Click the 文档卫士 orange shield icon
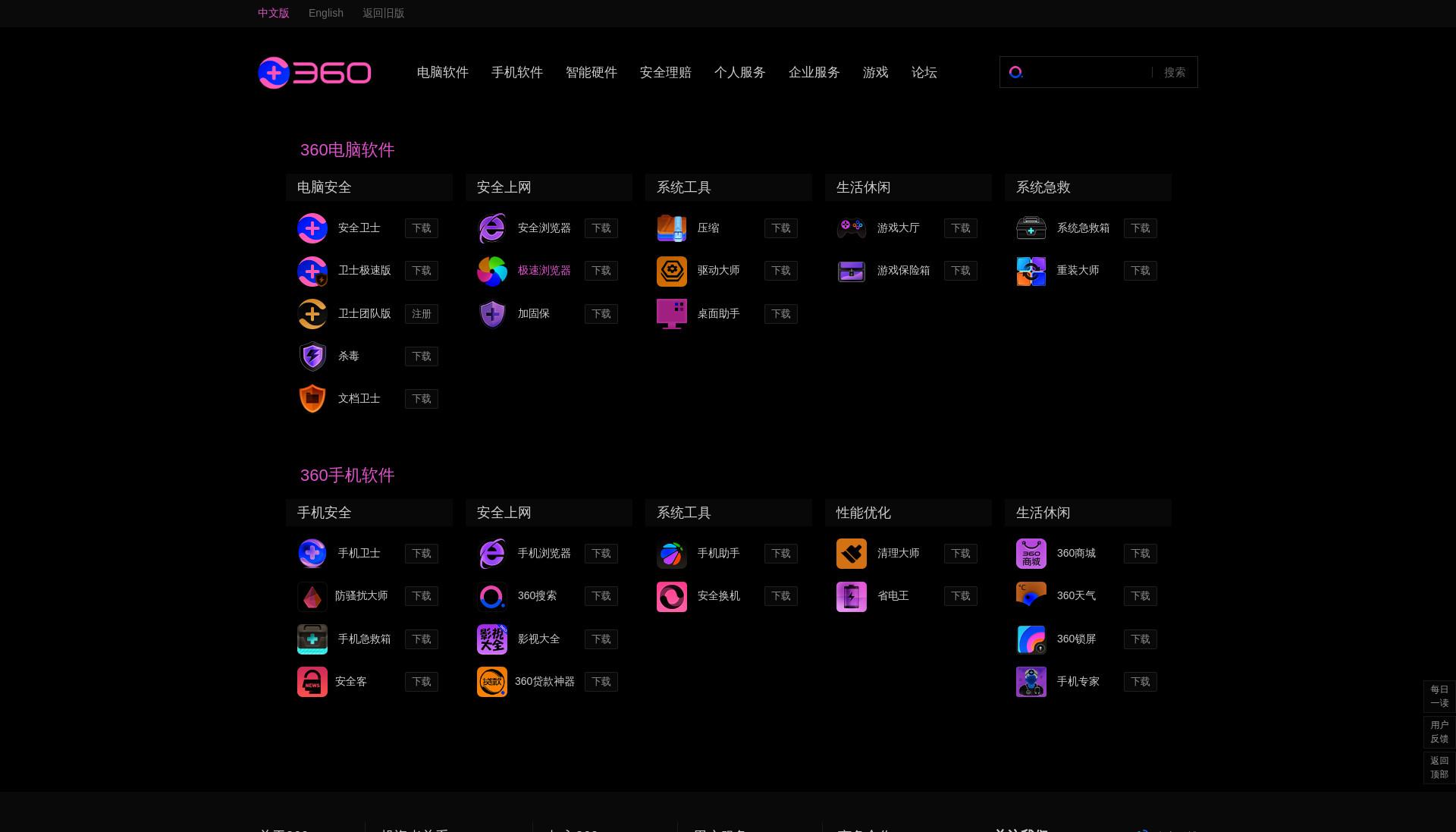Viewport: 1456px width, 832px height. [x=312, y=399]
